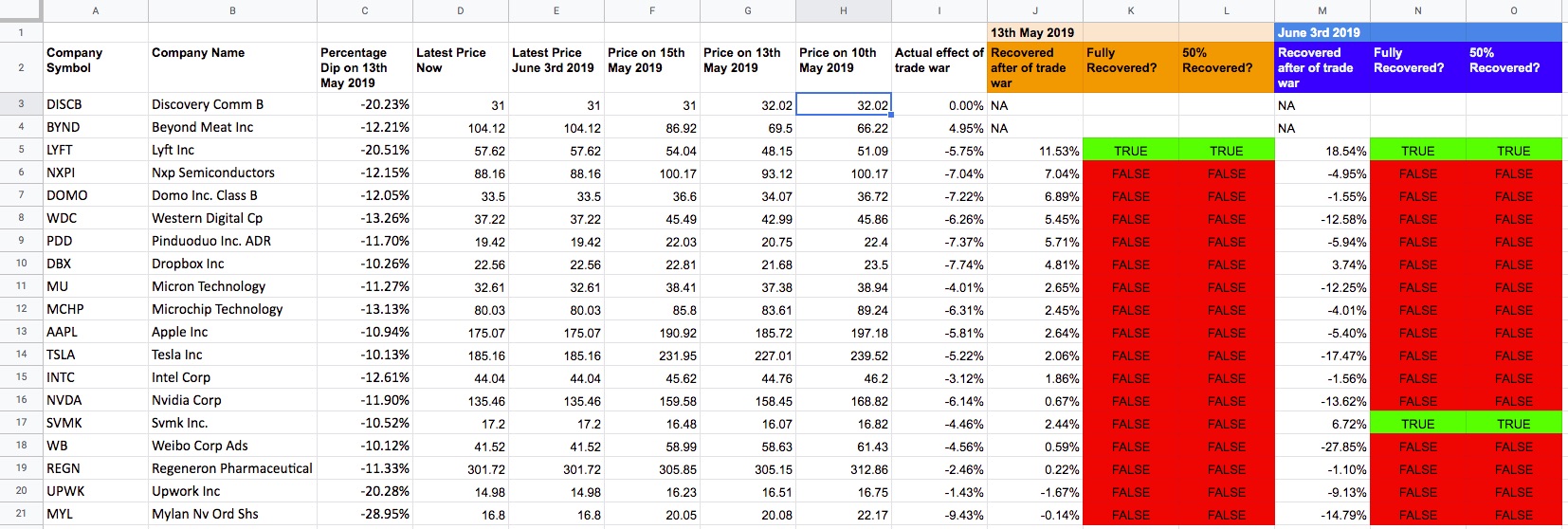Select the Tesla Inc company name cell

point(232,355)
